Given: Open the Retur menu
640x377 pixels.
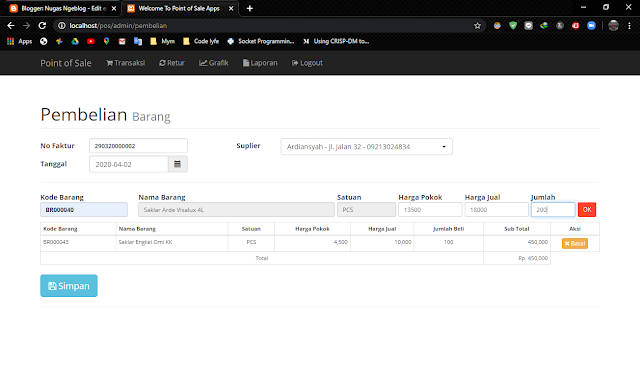Looking at the screenshot, I should click(x=172, y=63).
